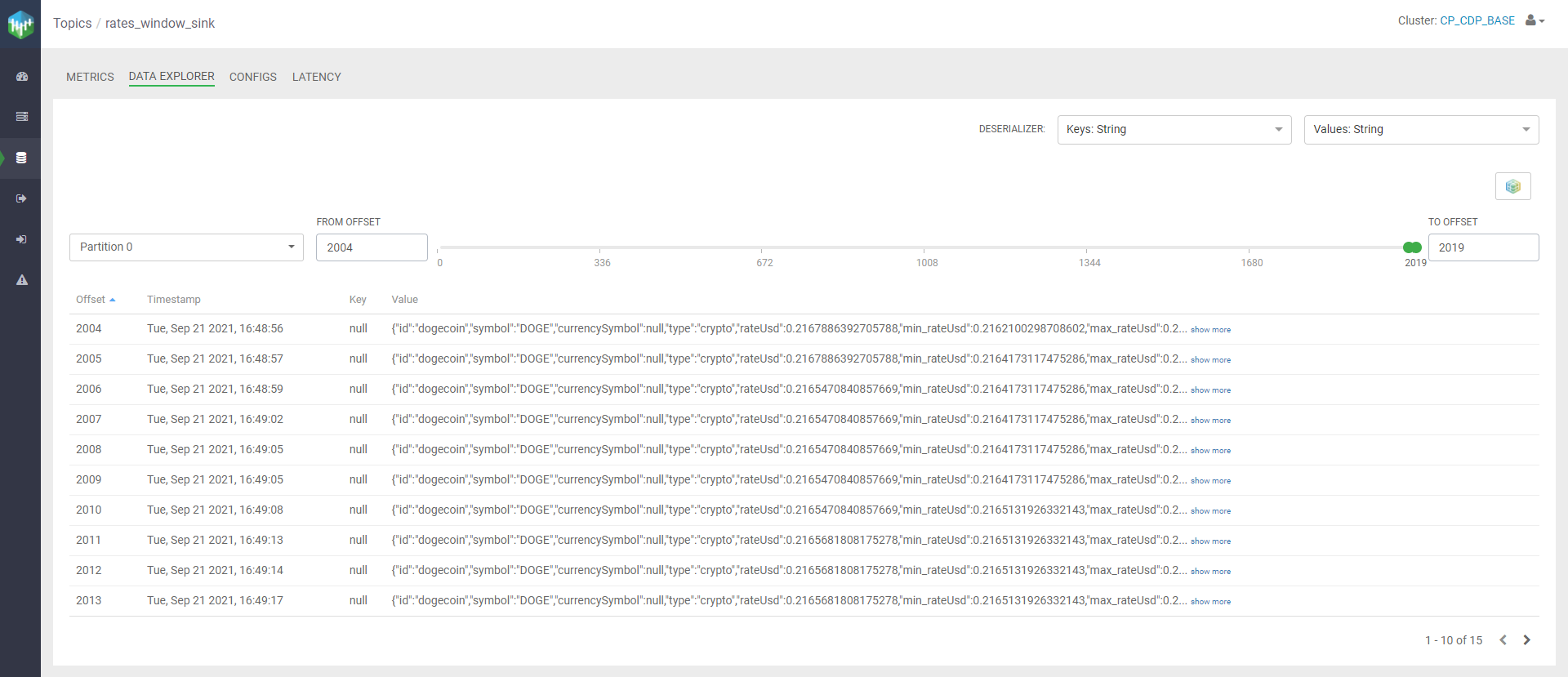This screenshot has width=1568, height=677.
Task: Click timestamp 16:49:17 cell
Action: coord(215,601)
